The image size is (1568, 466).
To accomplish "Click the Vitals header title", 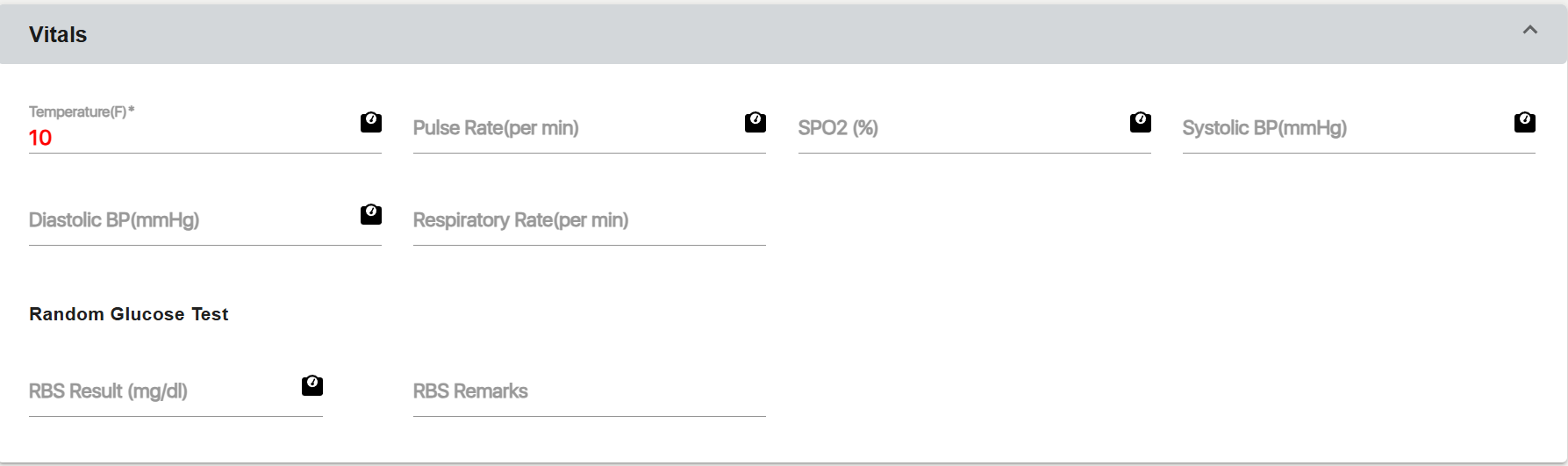I will click(58, 34).
